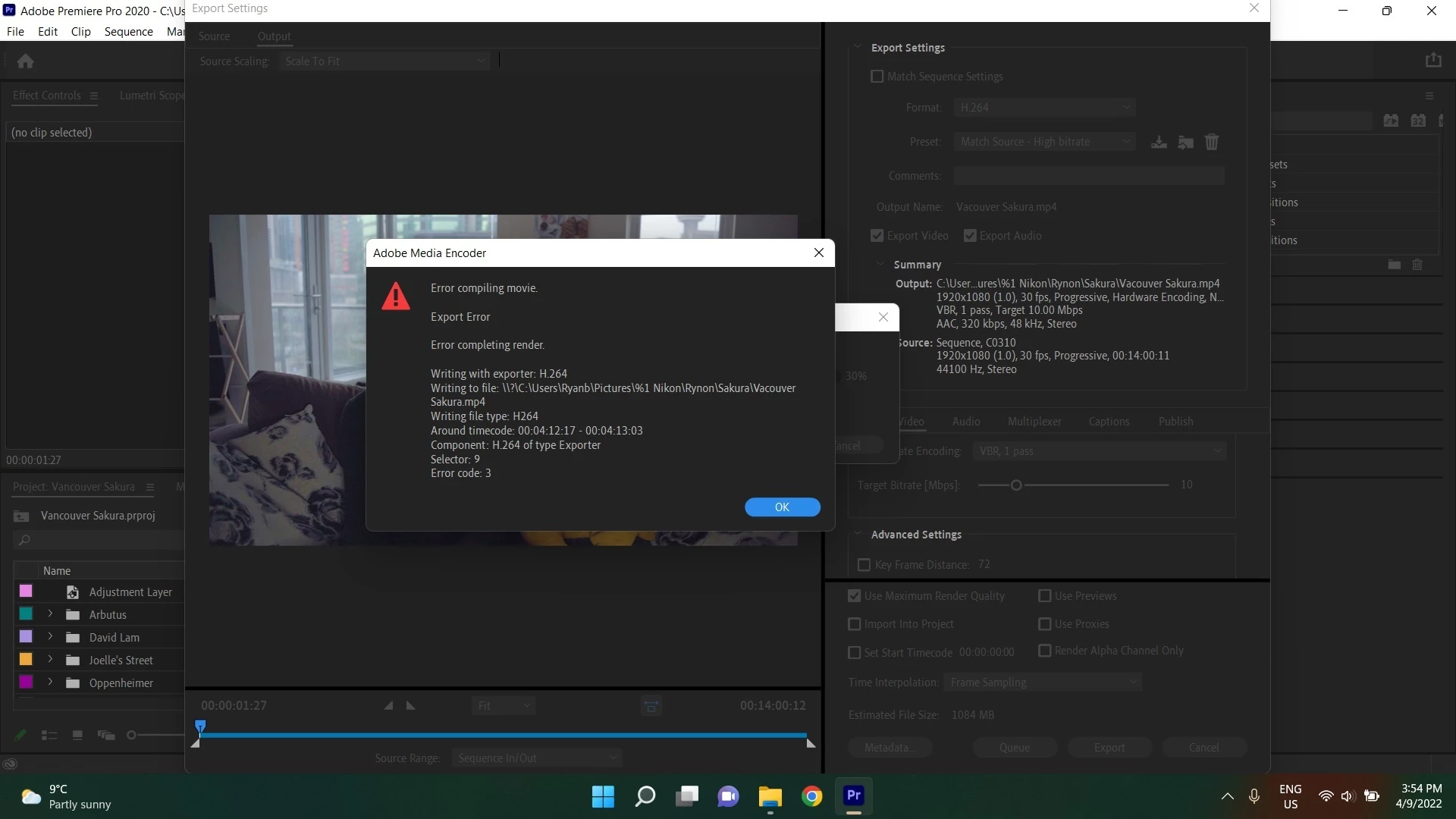Open the Format H.264 dropdown
Viewport: 1456px width, 819px height.
pos(1043,108)
